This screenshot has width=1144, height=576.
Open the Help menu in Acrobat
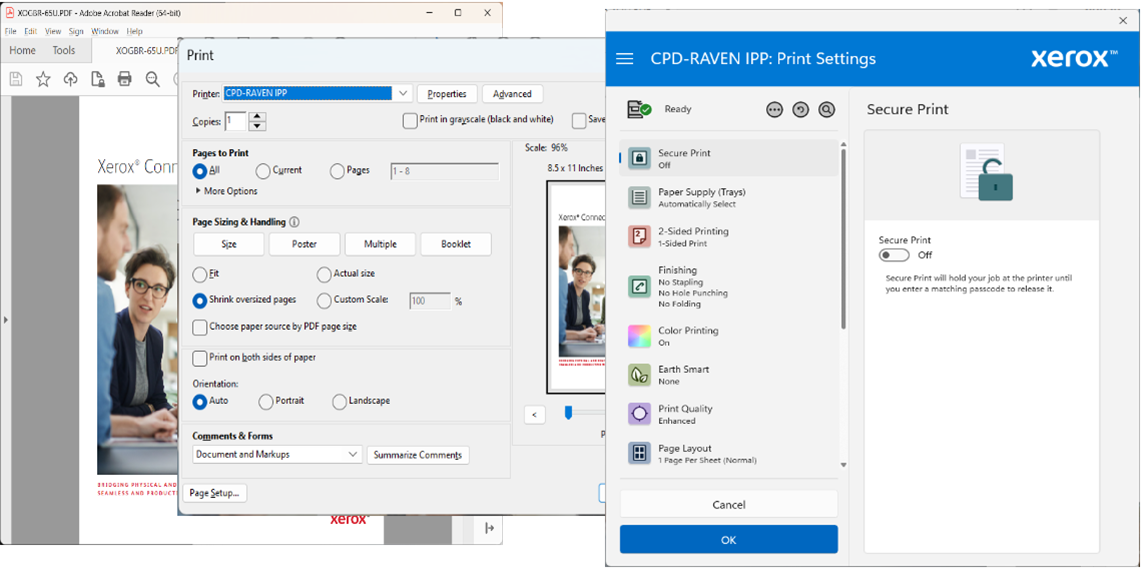(x=134, y=31)
